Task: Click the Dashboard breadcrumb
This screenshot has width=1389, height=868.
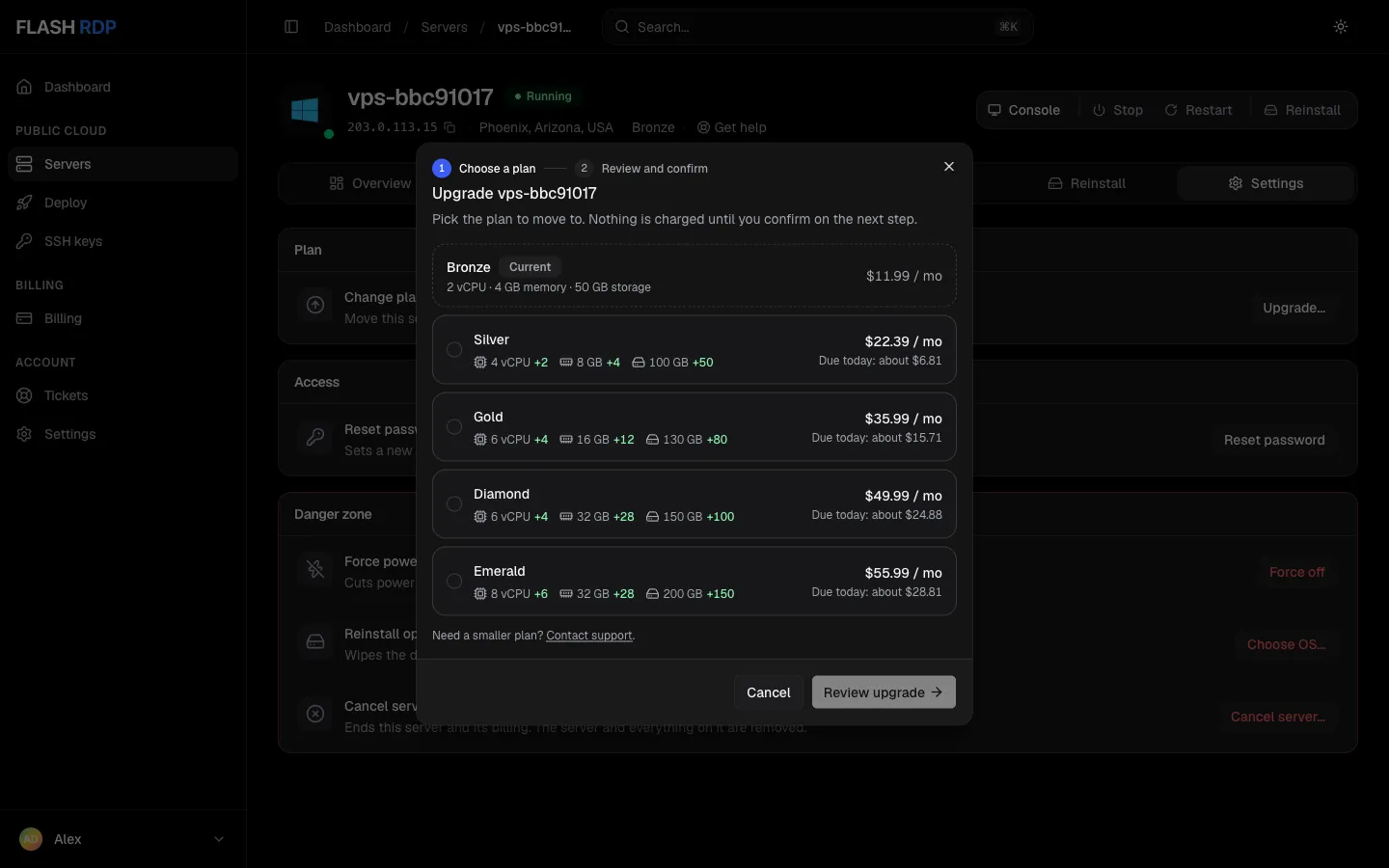Action: point(358,27)
